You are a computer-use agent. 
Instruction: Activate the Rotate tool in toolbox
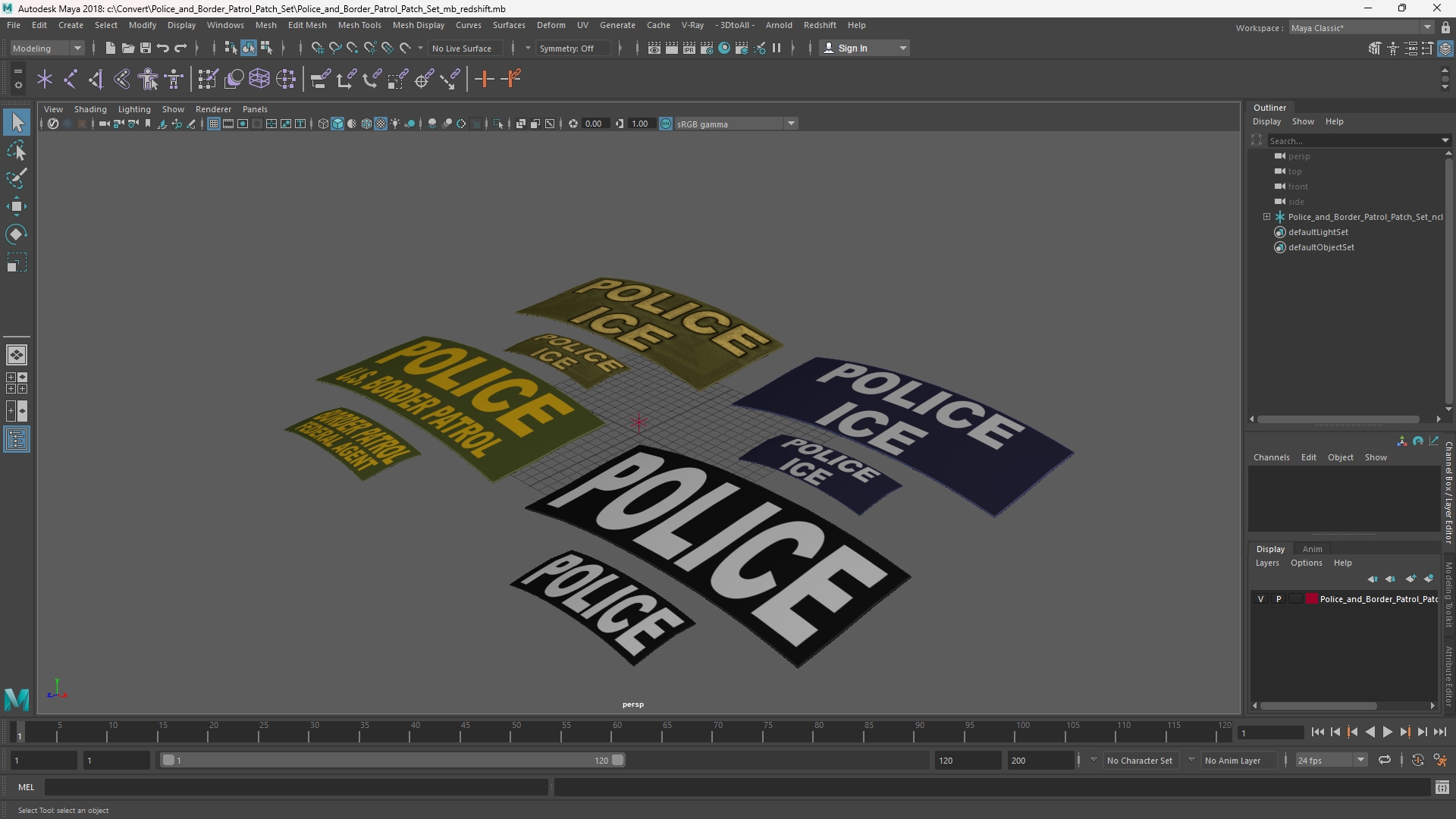point(17,234)
